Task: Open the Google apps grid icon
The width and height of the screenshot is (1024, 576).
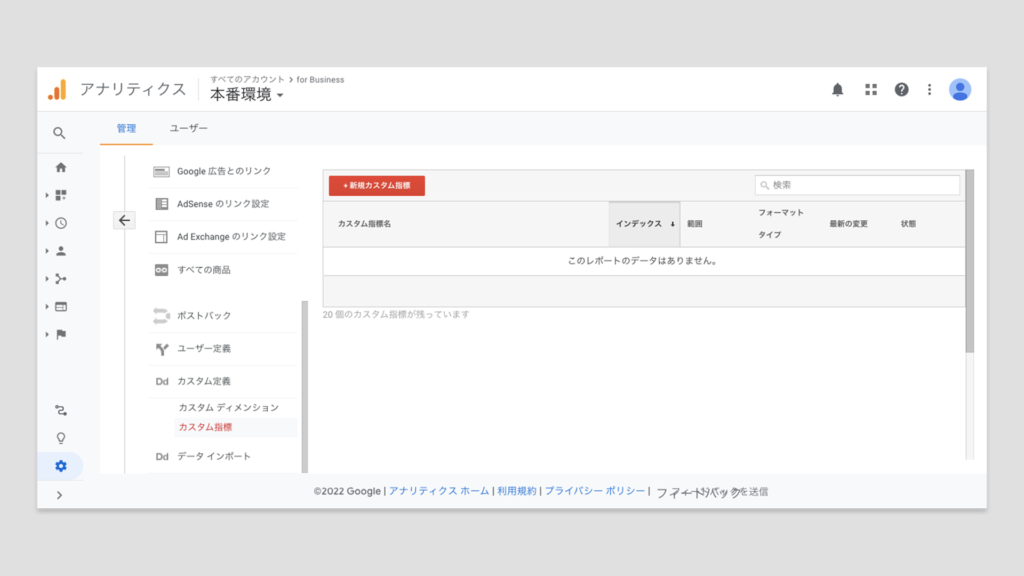Action: [x=871, y=90]
